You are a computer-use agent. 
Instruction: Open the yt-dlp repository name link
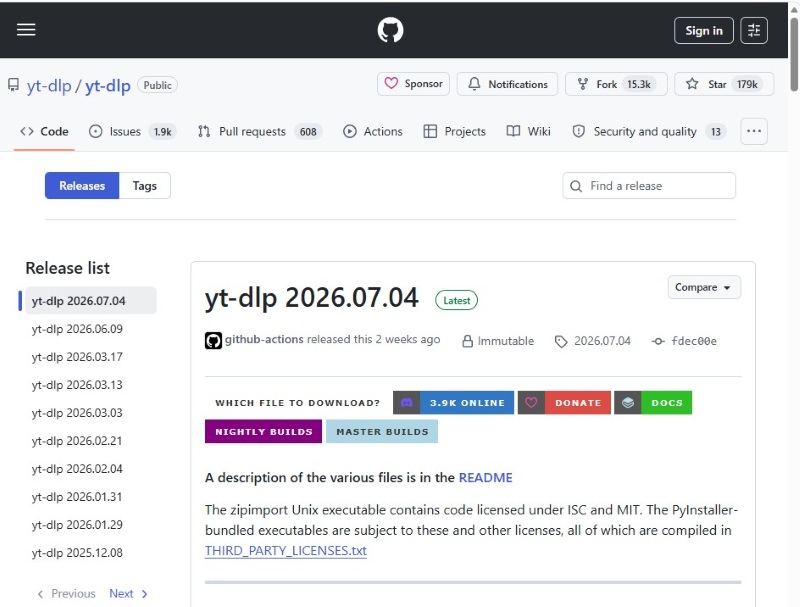(x=108, y=86)
